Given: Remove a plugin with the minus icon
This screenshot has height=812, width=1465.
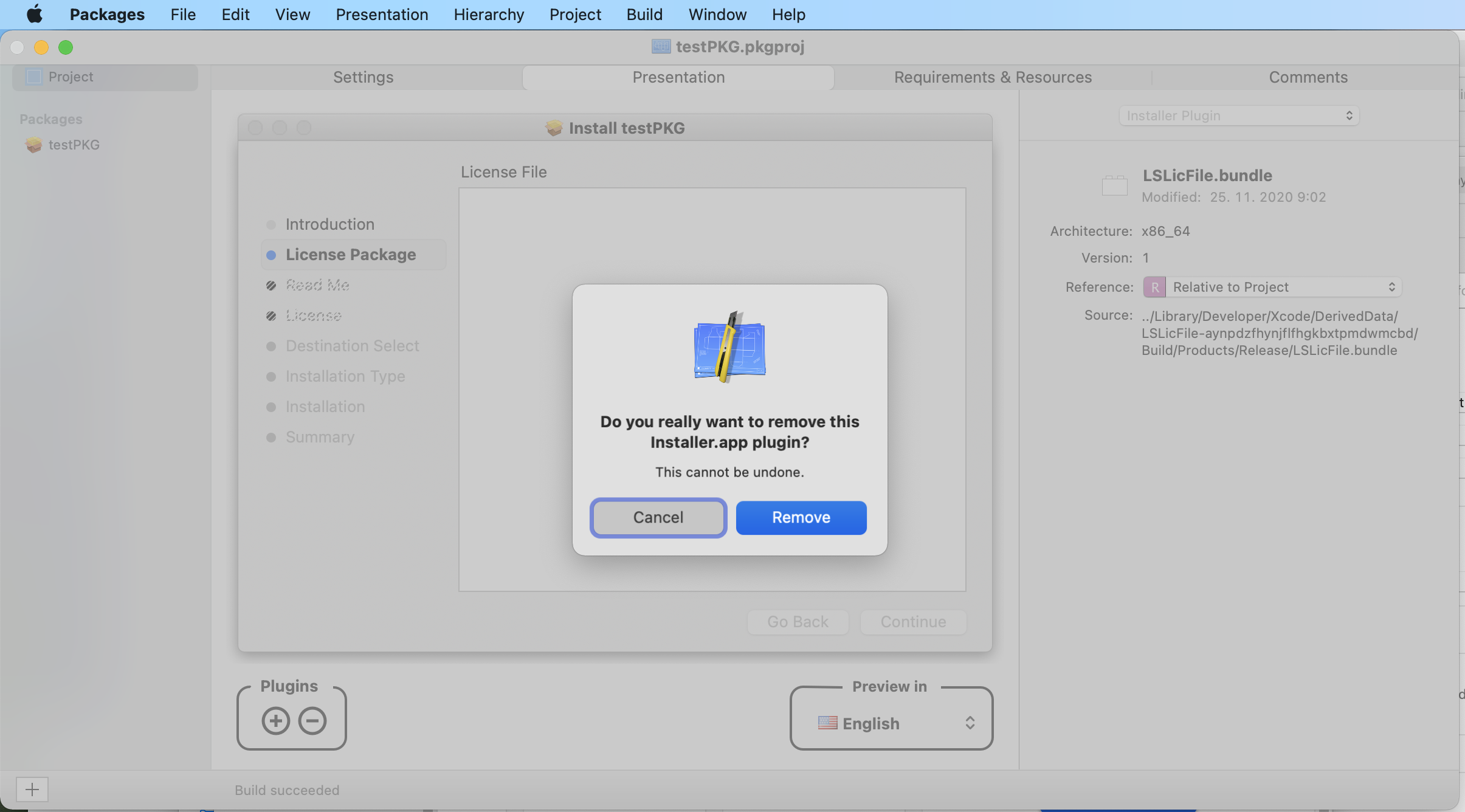Looking at the screenshot, I should click(x=311, y=720).
